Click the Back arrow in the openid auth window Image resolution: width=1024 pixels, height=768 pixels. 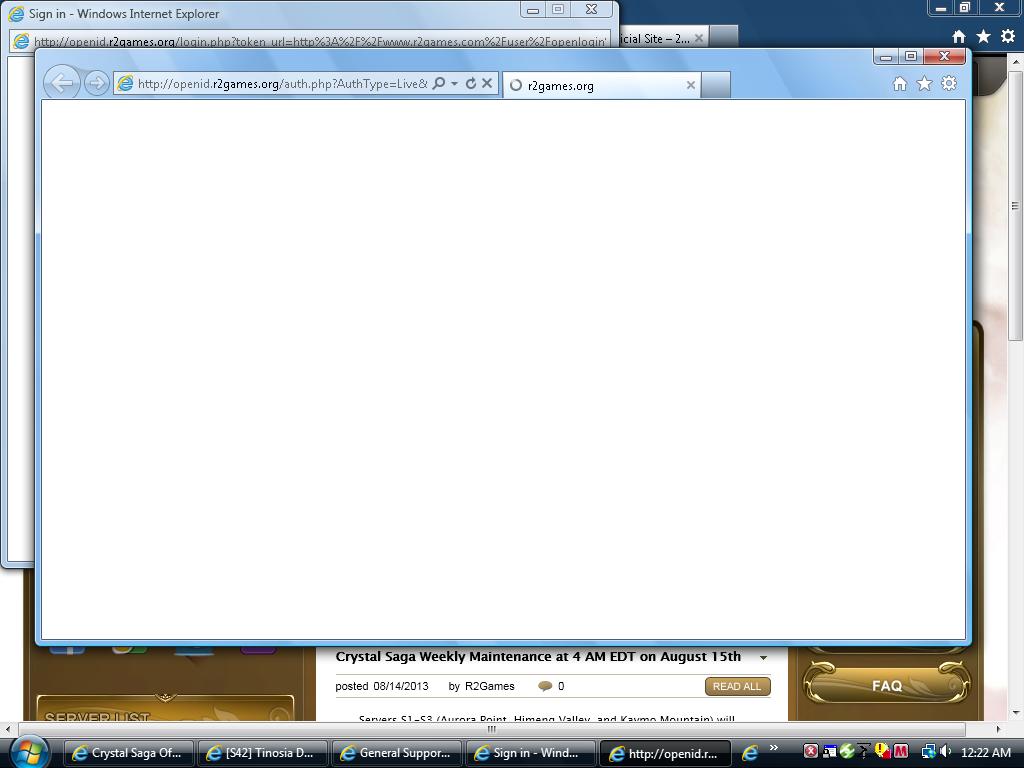click(61, 83)
